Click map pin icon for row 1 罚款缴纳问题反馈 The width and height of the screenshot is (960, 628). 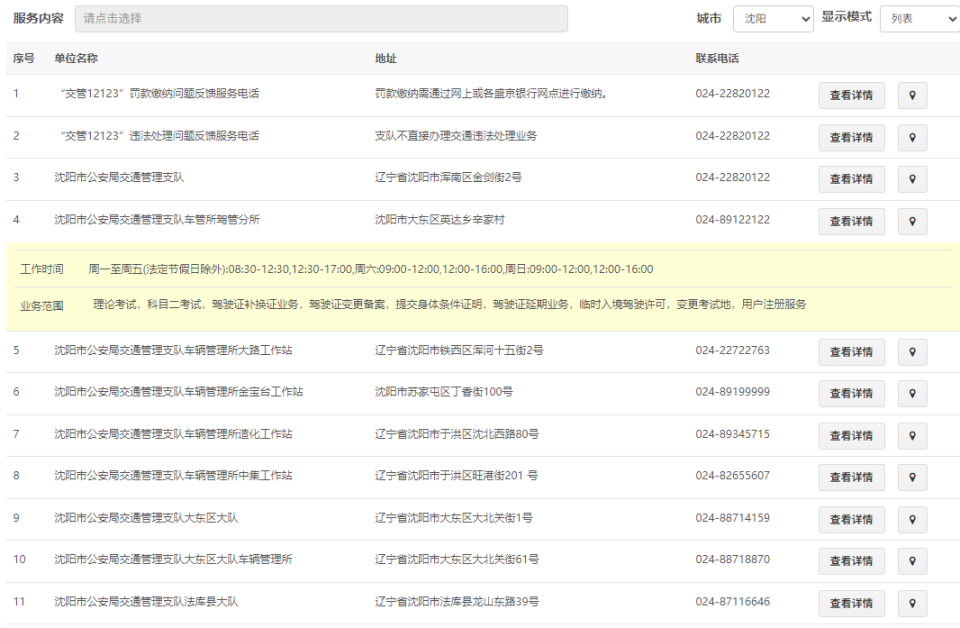click(x=912, y=95)
